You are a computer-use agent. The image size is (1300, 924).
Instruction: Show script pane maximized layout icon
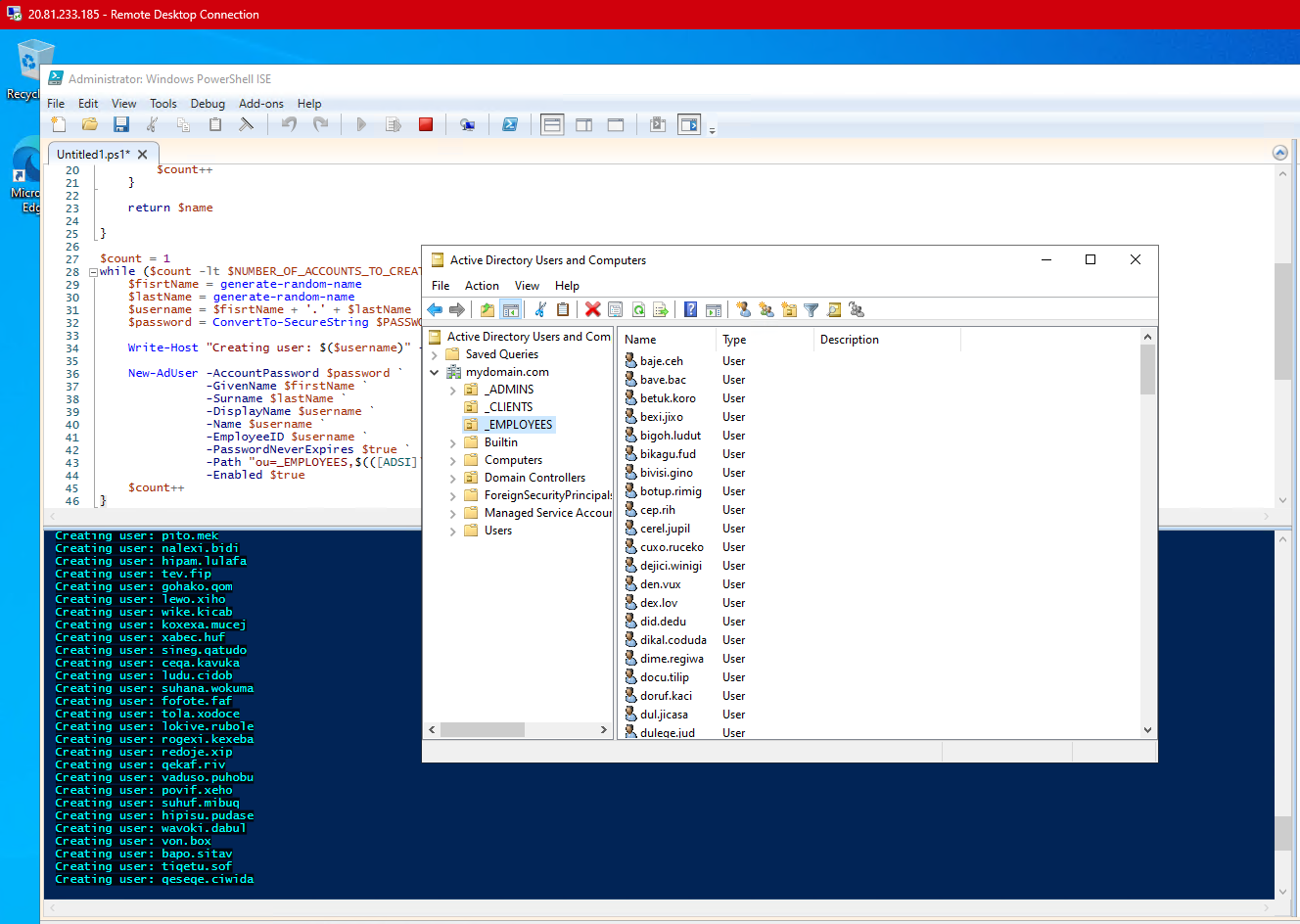pos(616,124)
